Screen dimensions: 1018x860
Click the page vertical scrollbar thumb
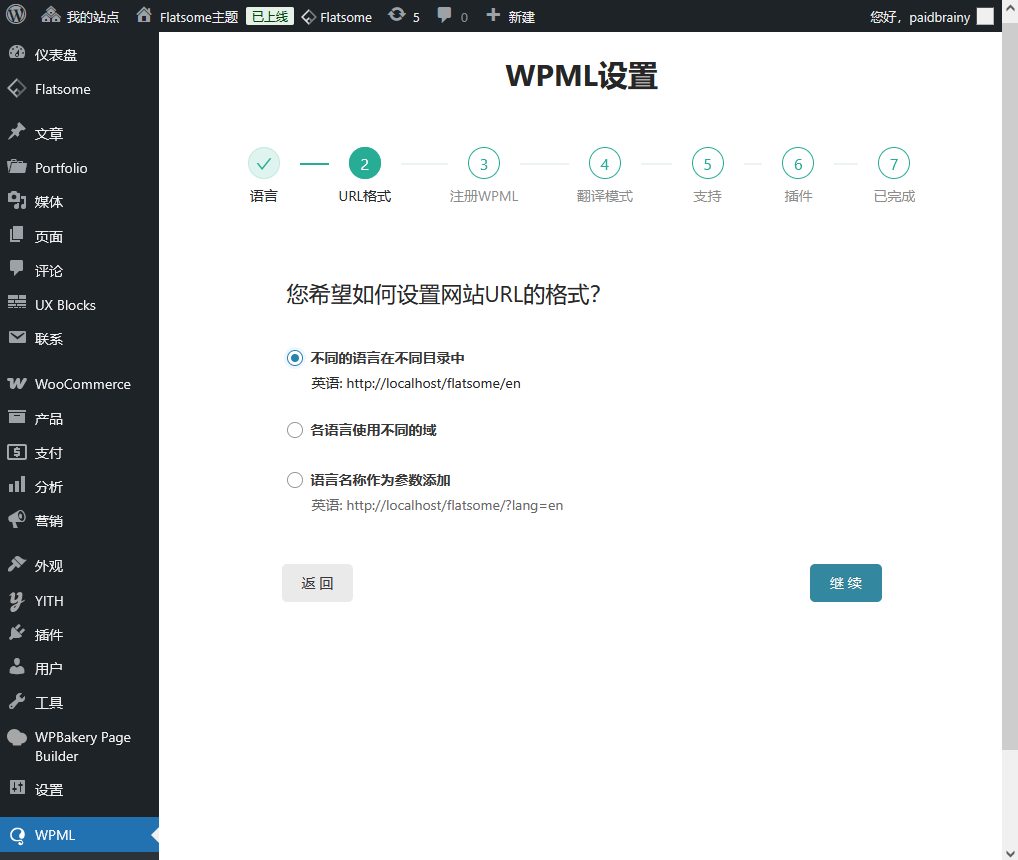coord(1010,386)
